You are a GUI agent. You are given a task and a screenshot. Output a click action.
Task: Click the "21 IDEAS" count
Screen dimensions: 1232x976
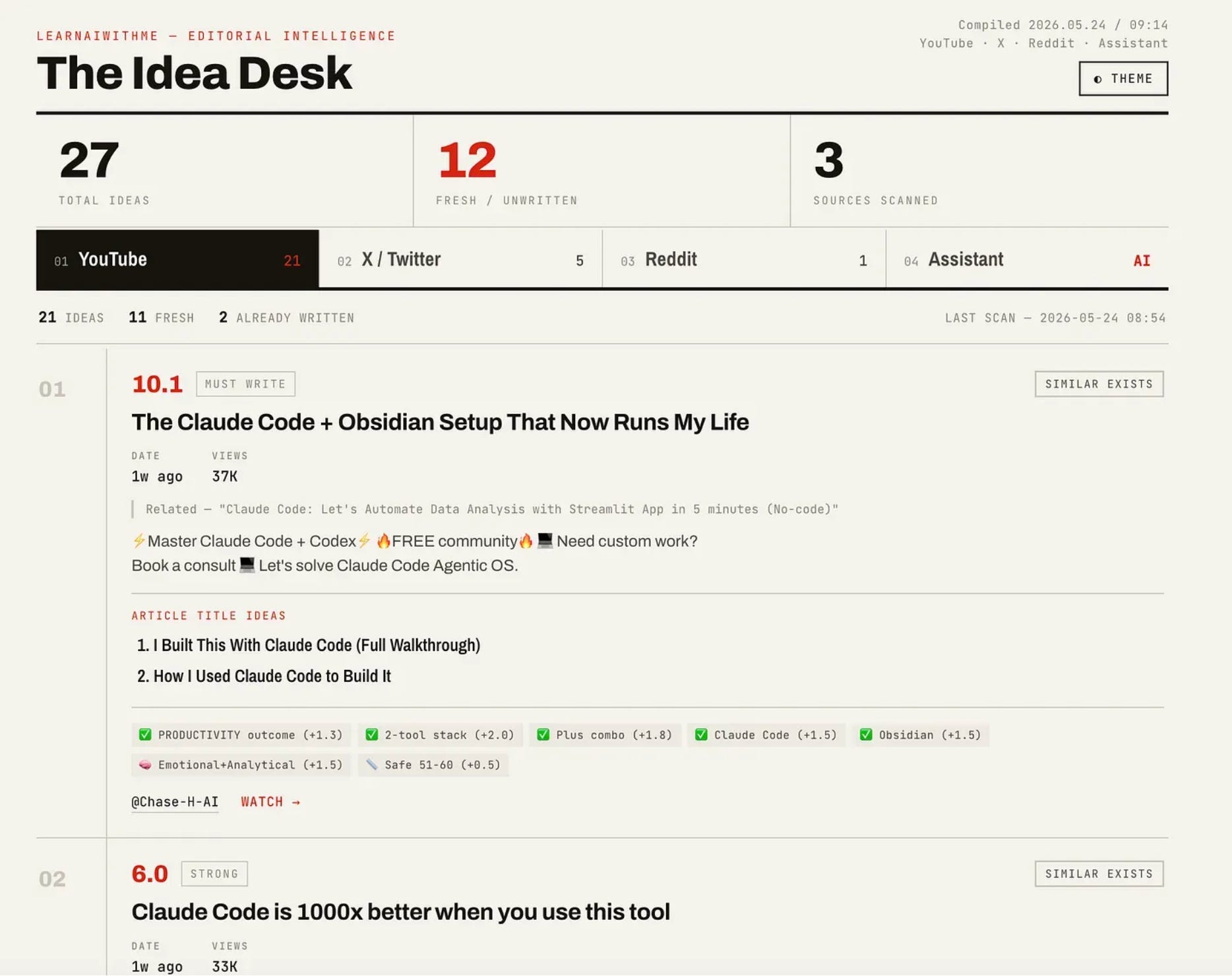(71, 318)
